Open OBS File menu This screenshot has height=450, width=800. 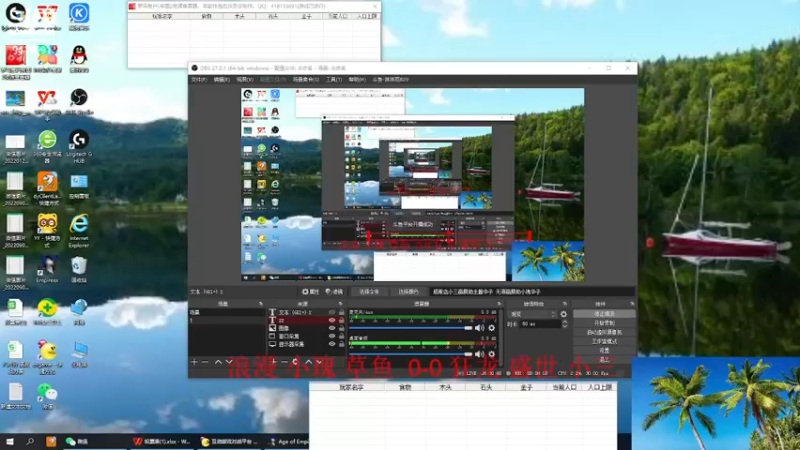pos(198,80)
